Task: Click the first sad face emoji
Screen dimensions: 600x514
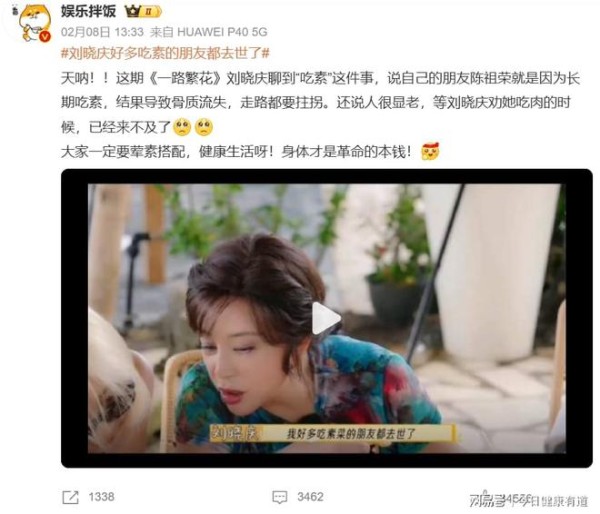Action: (x=182, y=127)
